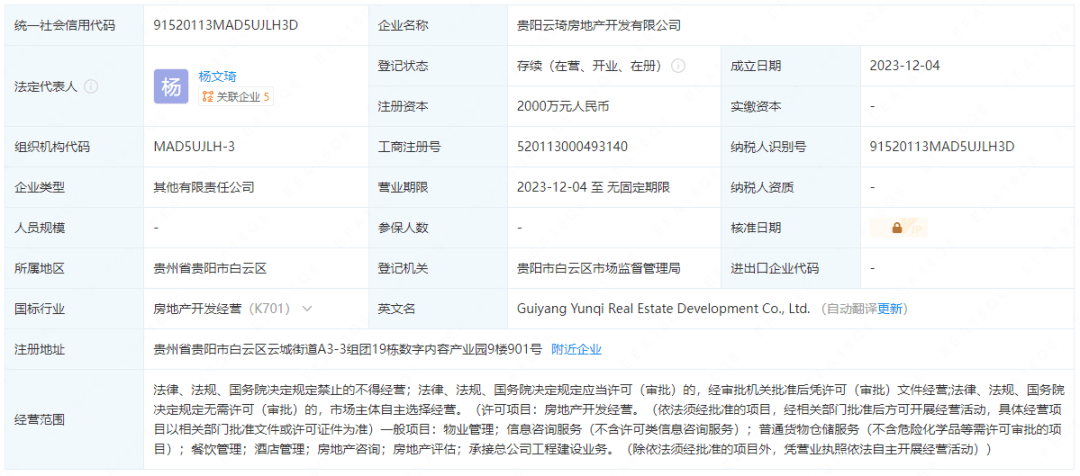Click region value 贵州省贵阳市白云区
Image resolution: width=1080 pixels, height=476 pixels.
pyautogui.click(x=210, y=269)
